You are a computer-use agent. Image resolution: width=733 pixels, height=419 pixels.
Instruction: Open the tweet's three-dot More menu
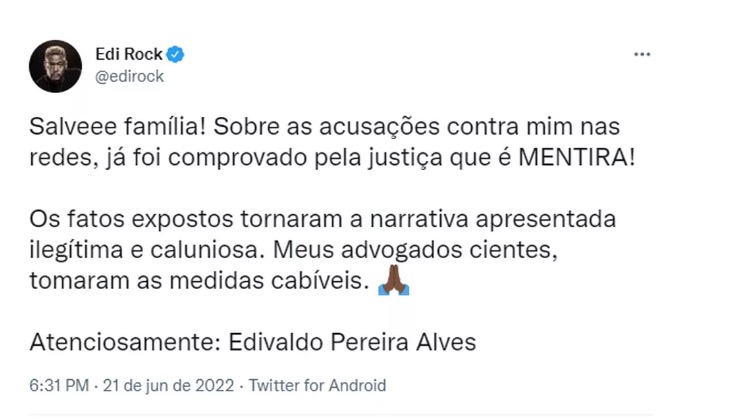click(x=642, y=54)
